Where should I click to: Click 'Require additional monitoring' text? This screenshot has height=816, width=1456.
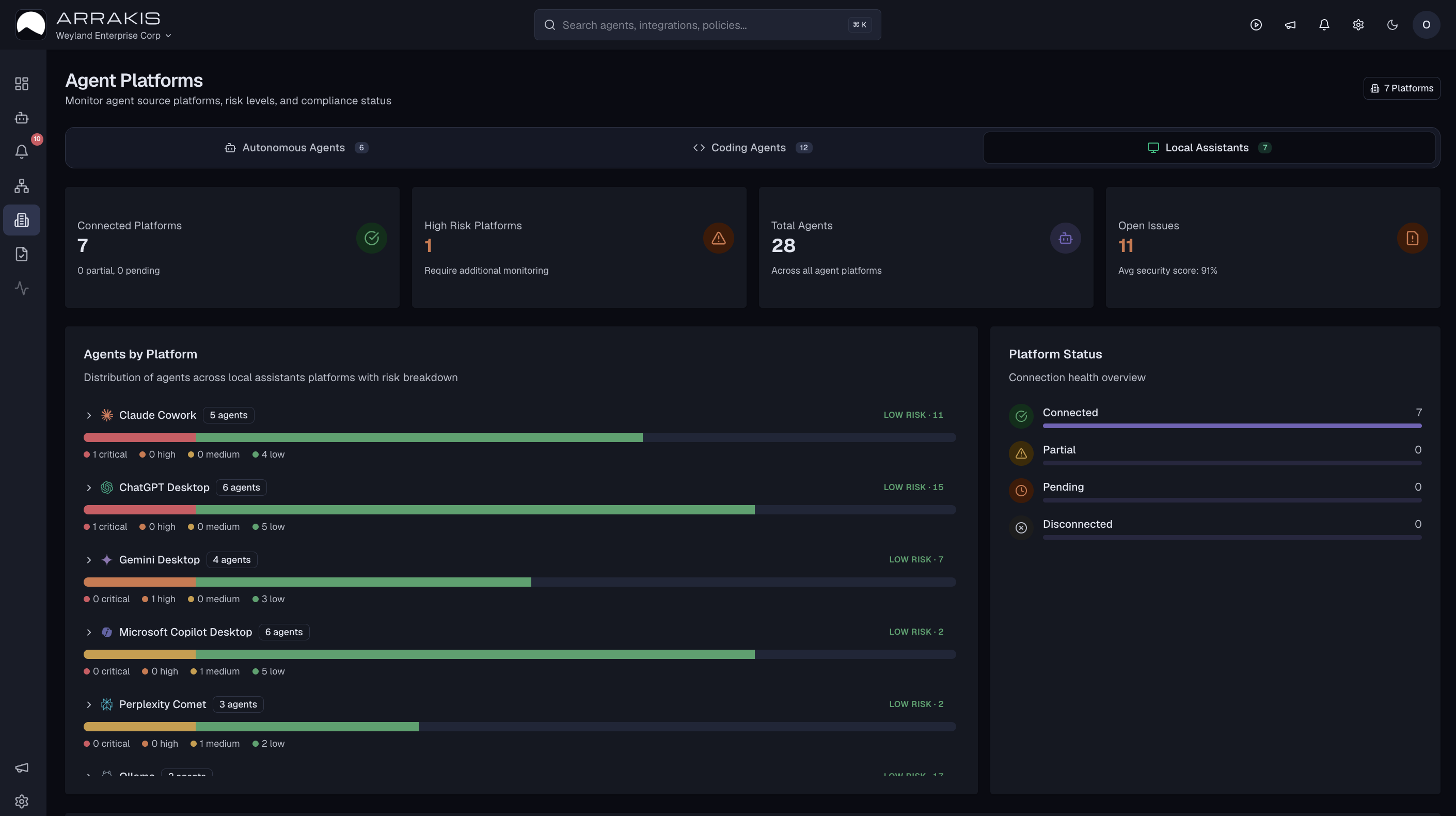tap(486, 271)
